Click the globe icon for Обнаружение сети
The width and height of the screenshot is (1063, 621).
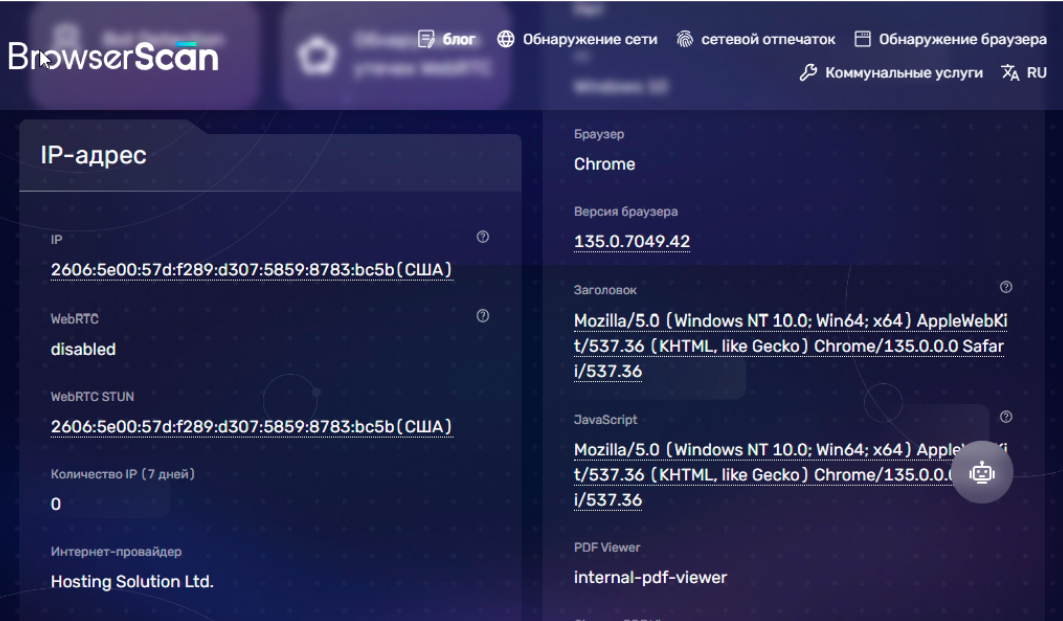506,39
